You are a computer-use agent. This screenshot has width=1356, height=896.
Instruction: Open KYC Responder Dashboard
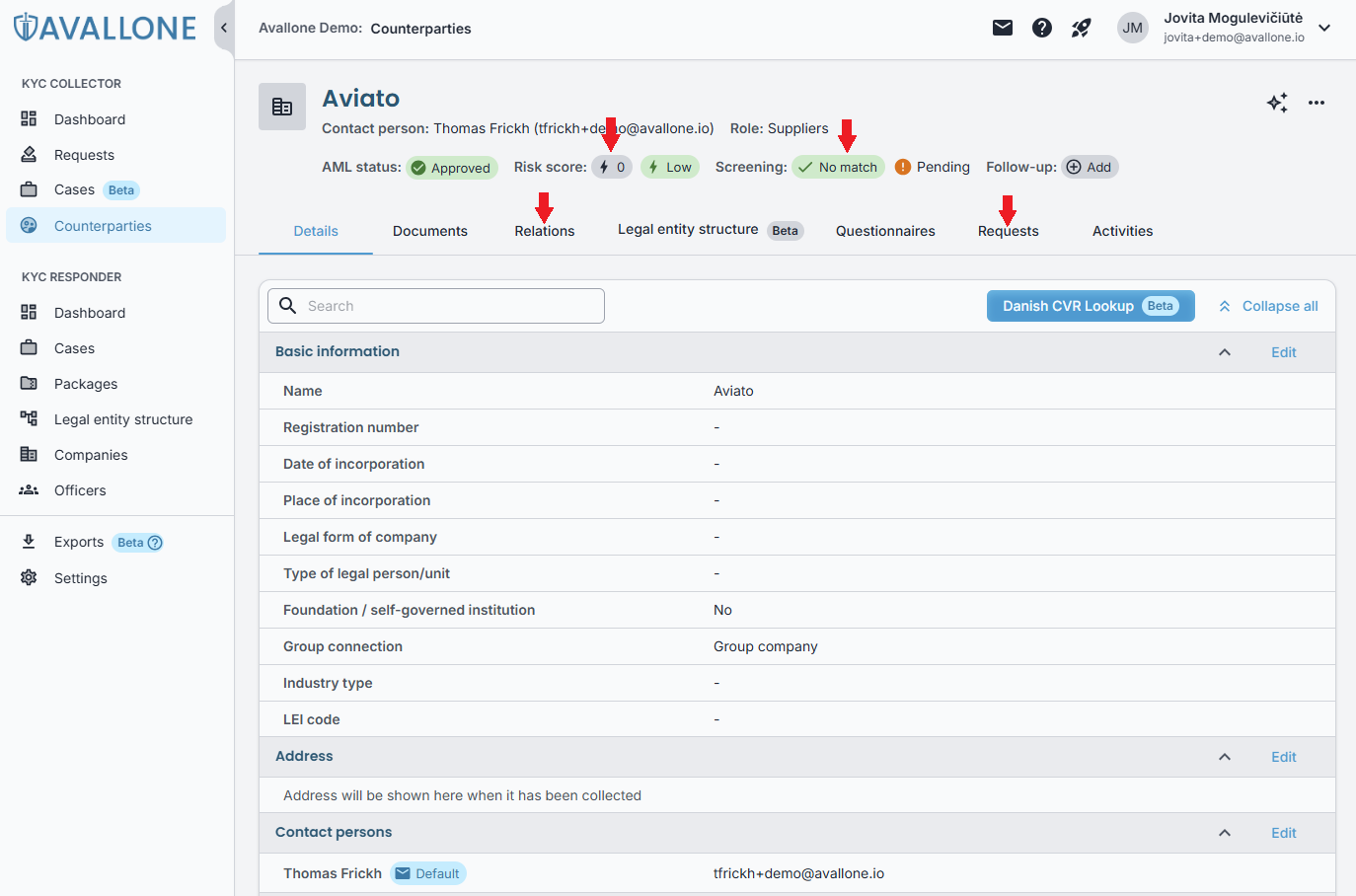(116, 313)
